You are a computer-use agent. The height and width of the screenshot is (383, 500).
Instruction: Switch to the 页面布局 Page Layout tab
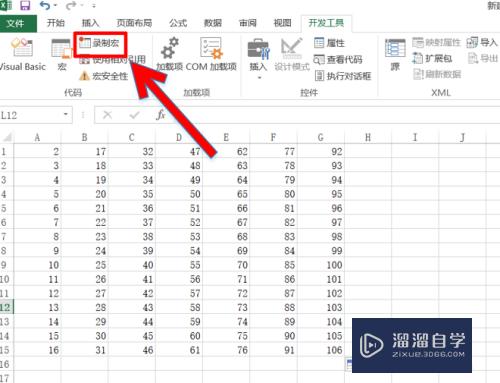pos(134,23)
